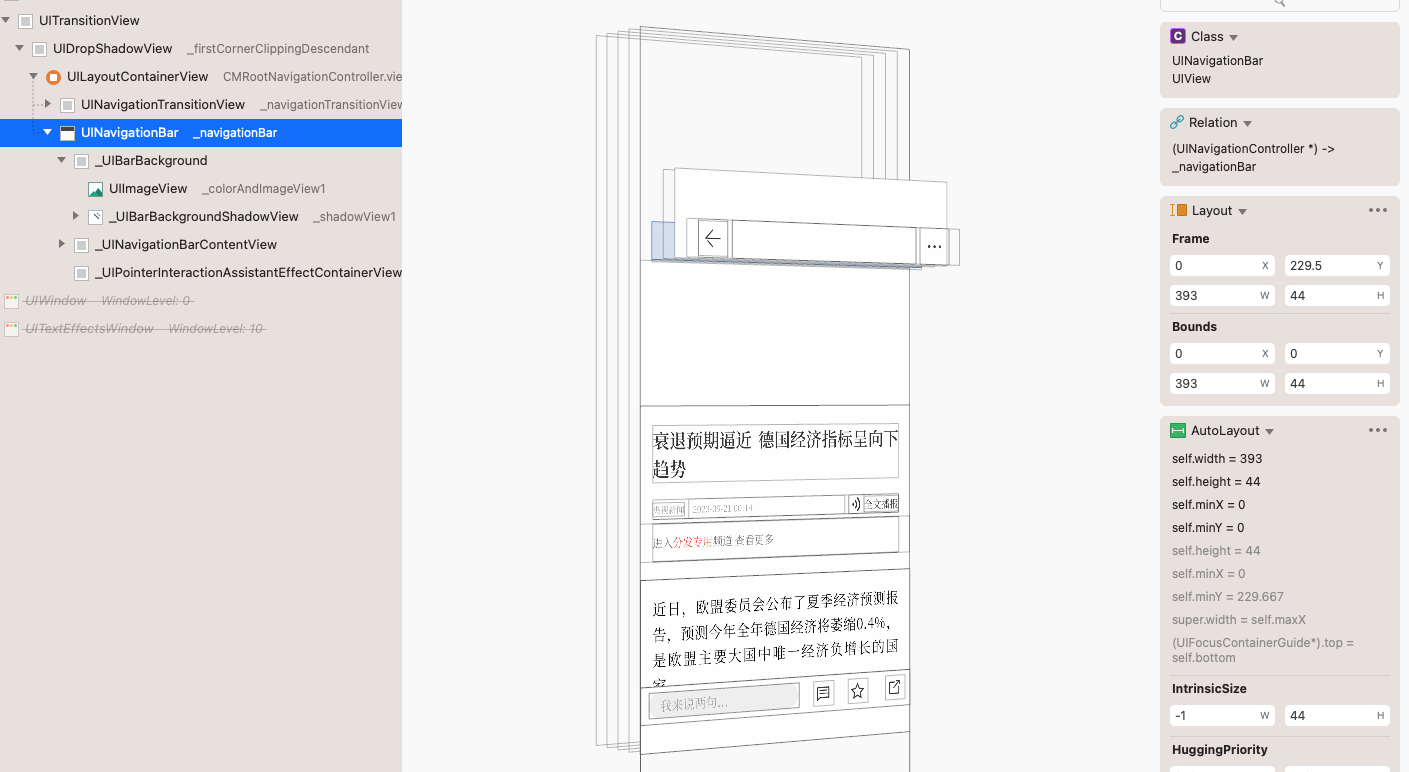Click the UIImageView picture icon
This screenshot has height=772, width=1409.
click(96, 189)
